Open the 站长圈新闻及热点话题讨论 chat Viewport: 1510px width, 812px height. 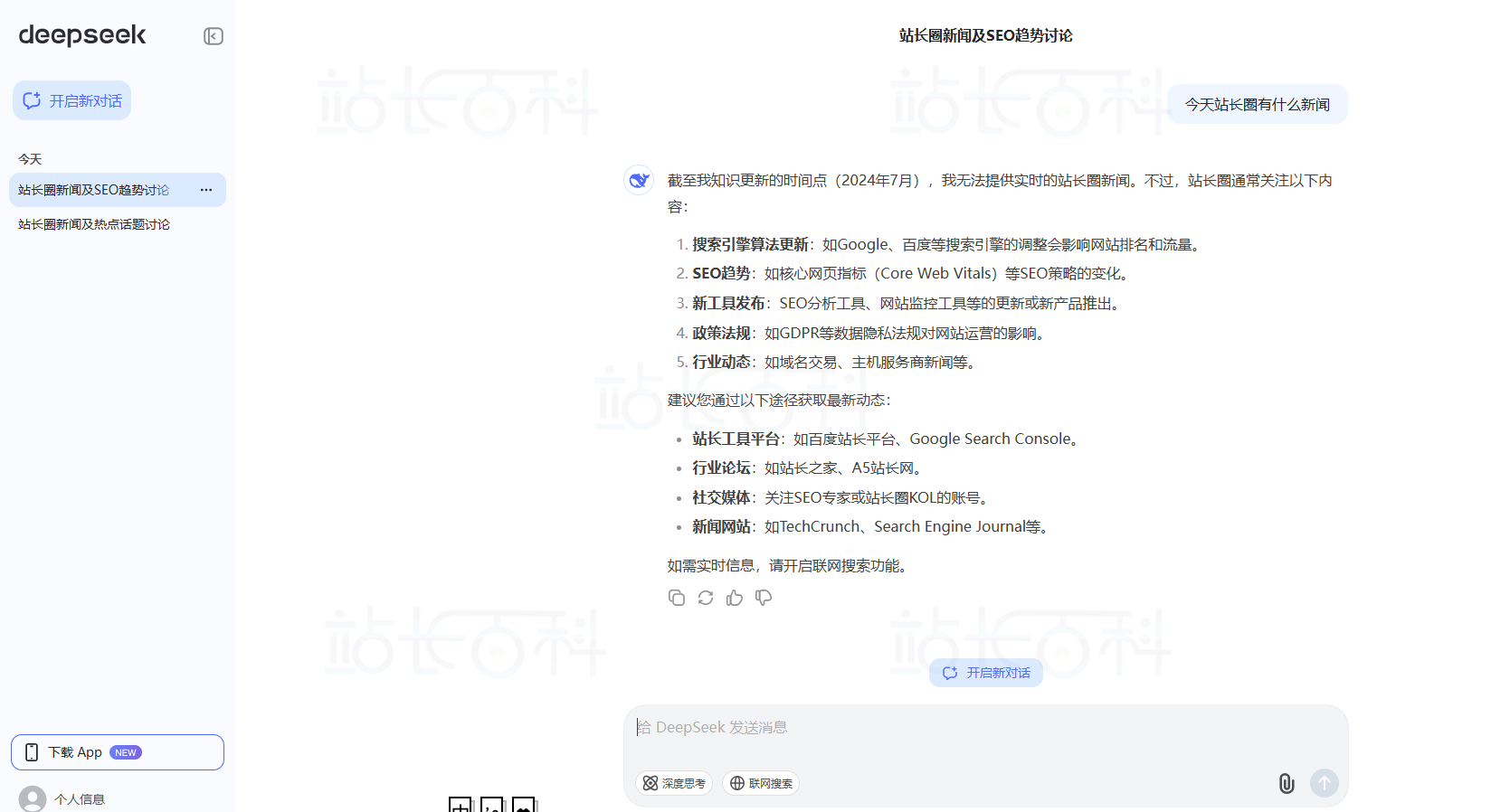[x=118, y=224]
